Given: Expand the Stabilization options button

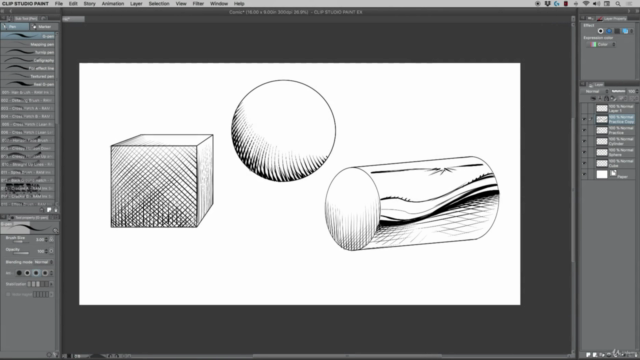Looking at the screenshot, I should pos(51,284).
